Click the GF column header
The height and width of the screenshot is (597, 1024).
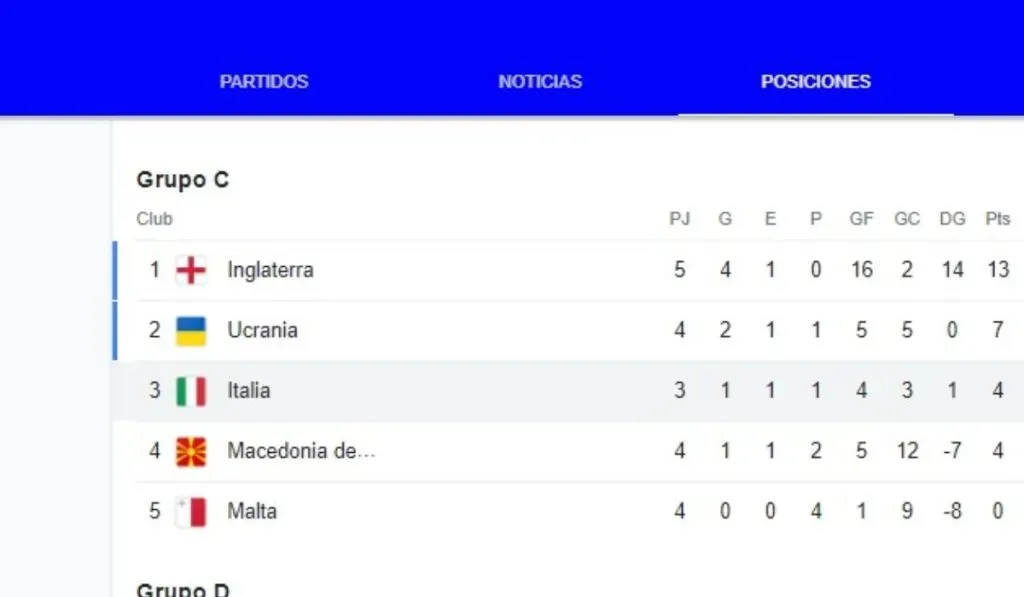(x=861, y=219)
